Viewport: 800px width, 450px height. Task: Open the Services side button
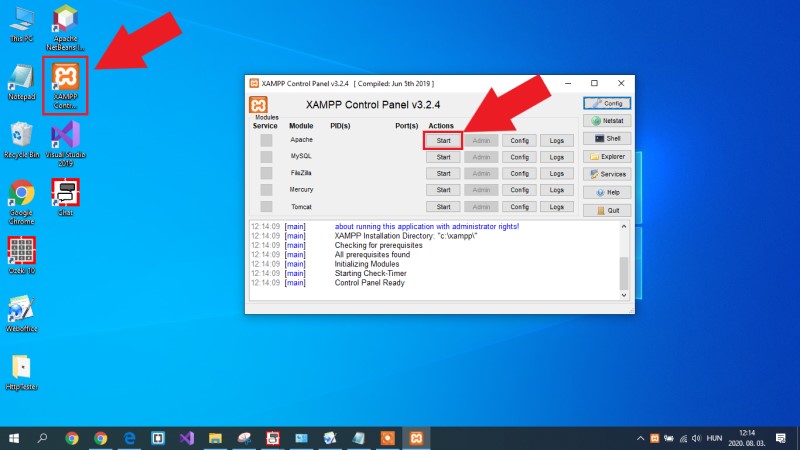(x=607, y=174)
